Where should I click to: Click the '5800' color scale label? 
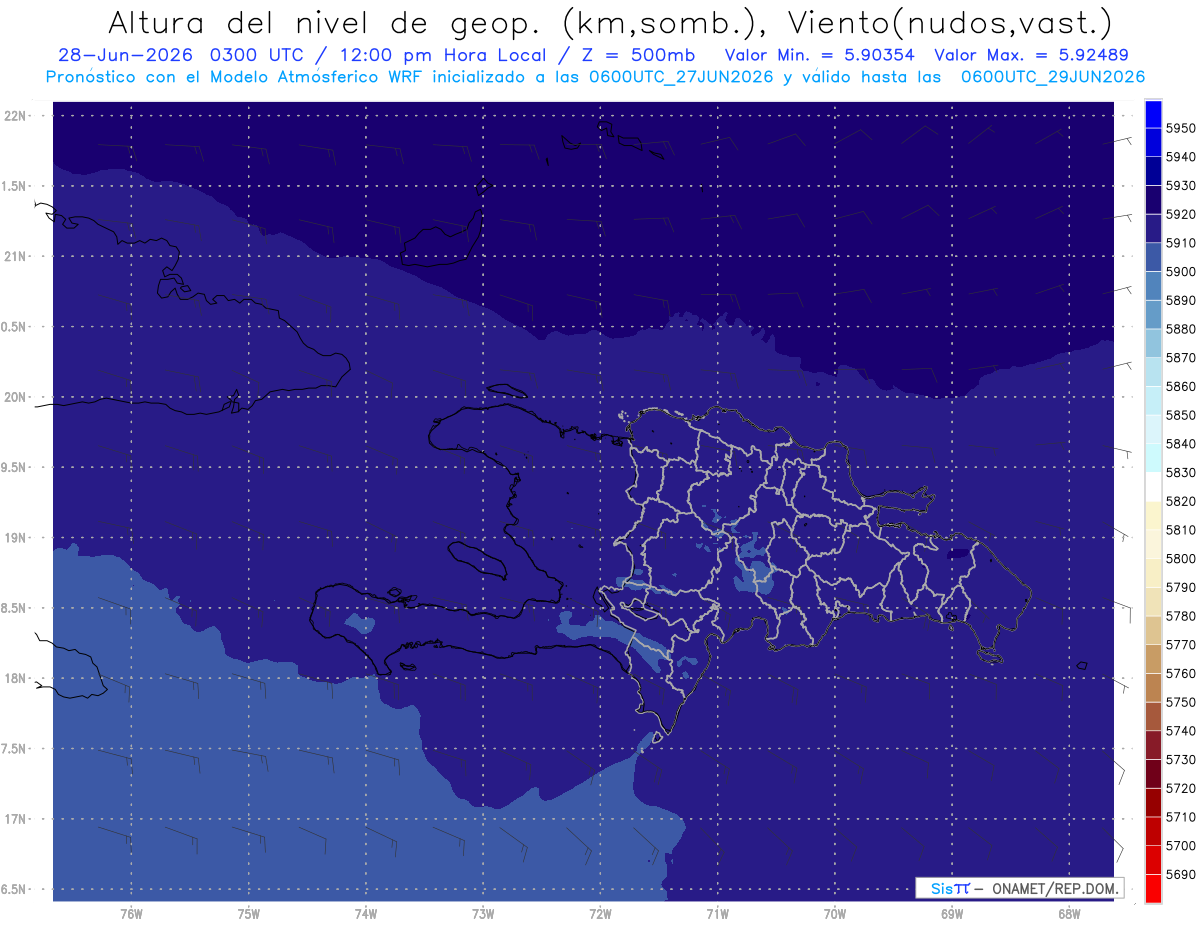click(x=1181, y=558)
